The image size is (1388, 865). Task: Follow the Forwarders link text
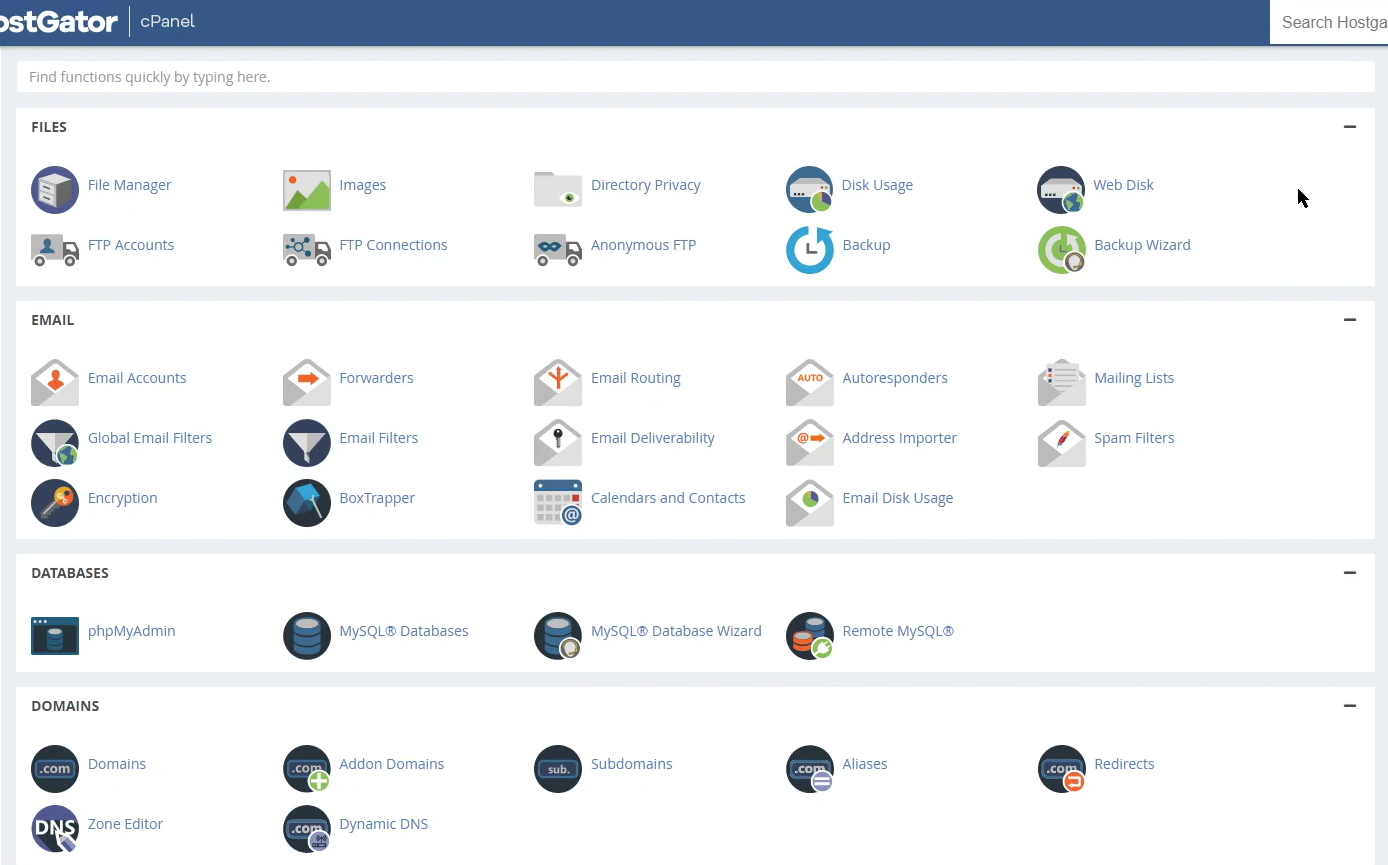click(376, 378)
